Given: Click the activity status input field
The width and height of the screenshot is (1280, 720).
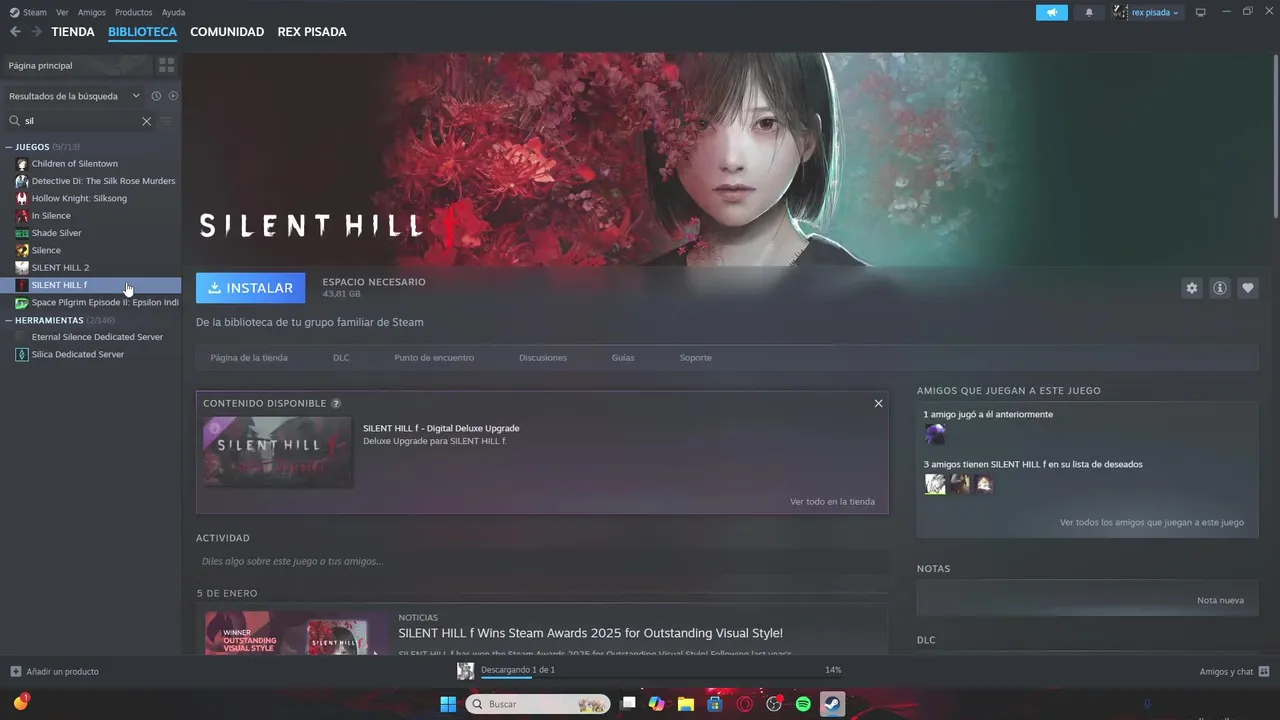Looking at the screenshot, I should click(x=542, y=562).
